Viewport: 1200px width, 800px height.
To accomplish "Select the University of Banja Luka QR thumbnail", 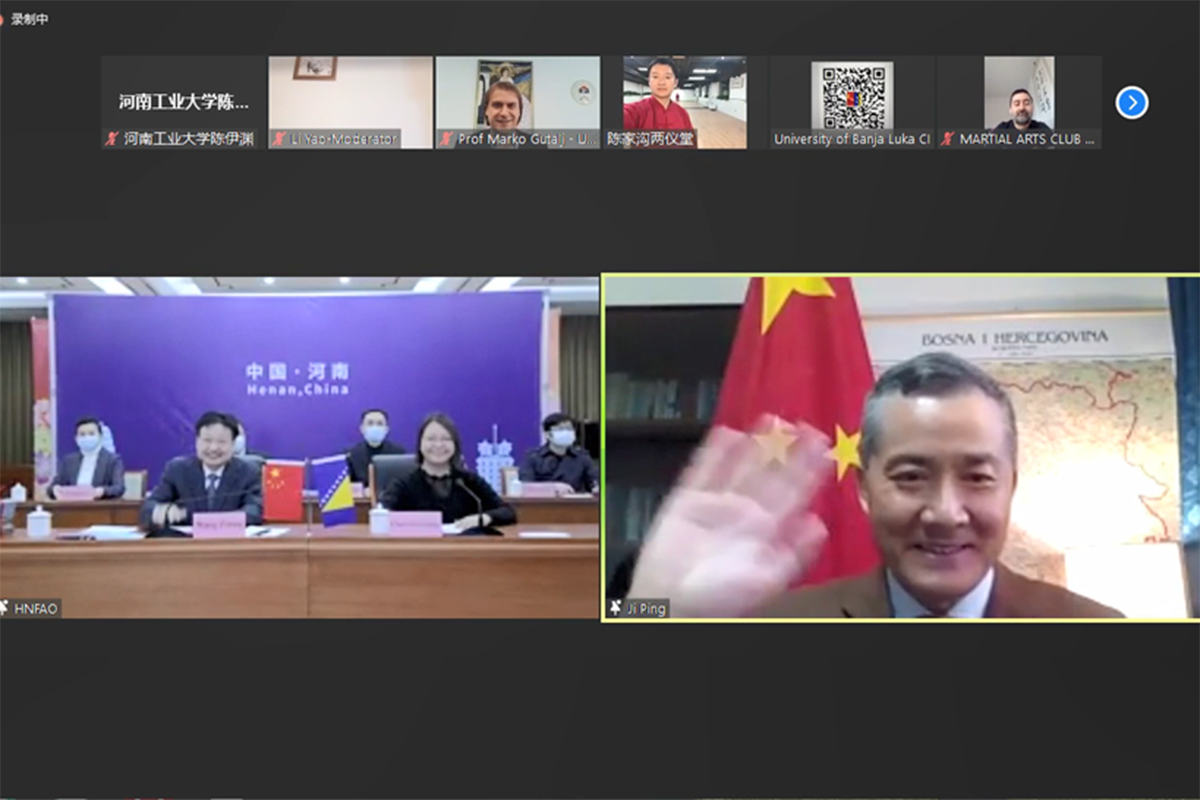I will (x=852, y=95).
